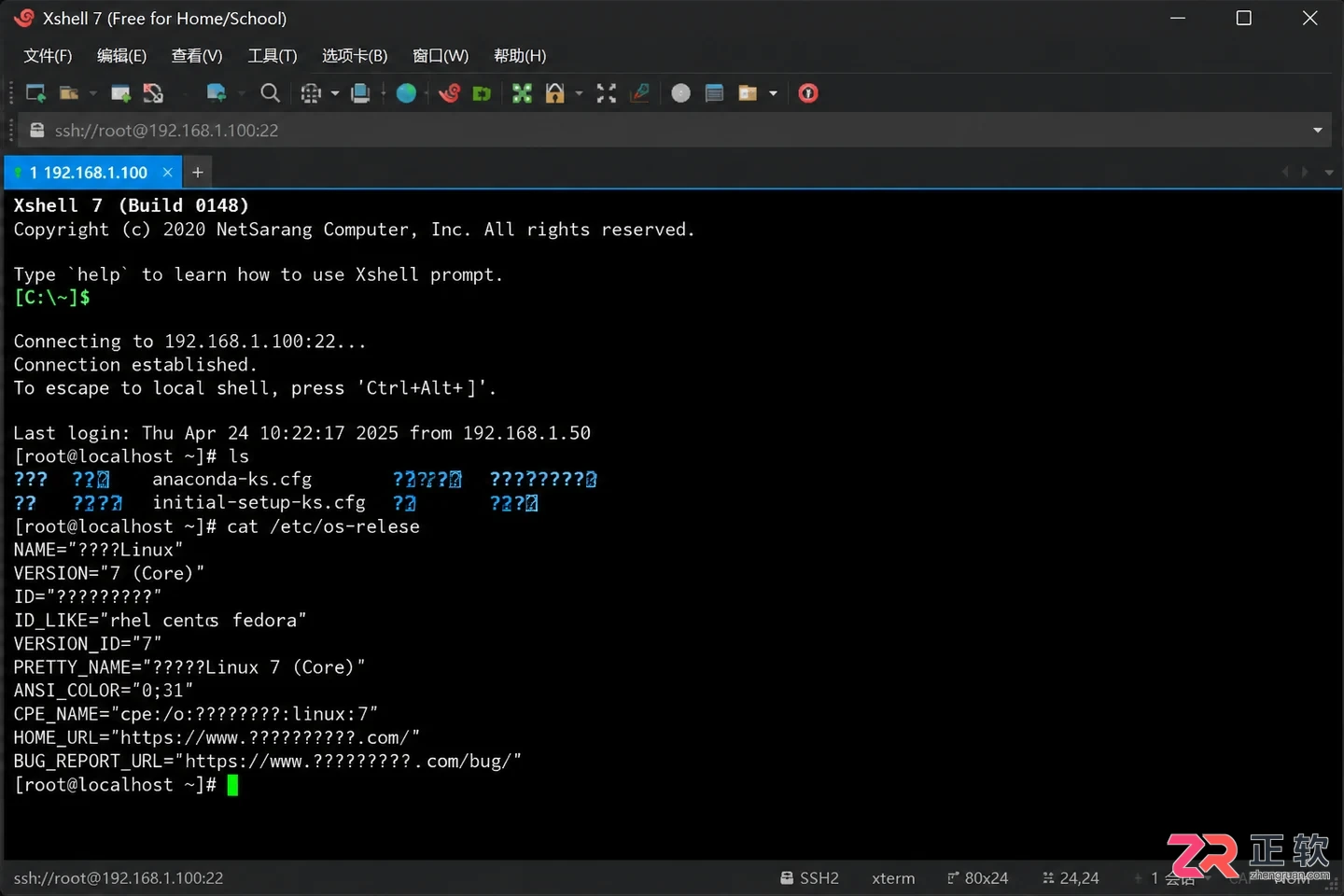Open the 文件(F) menu

[48, 56]
